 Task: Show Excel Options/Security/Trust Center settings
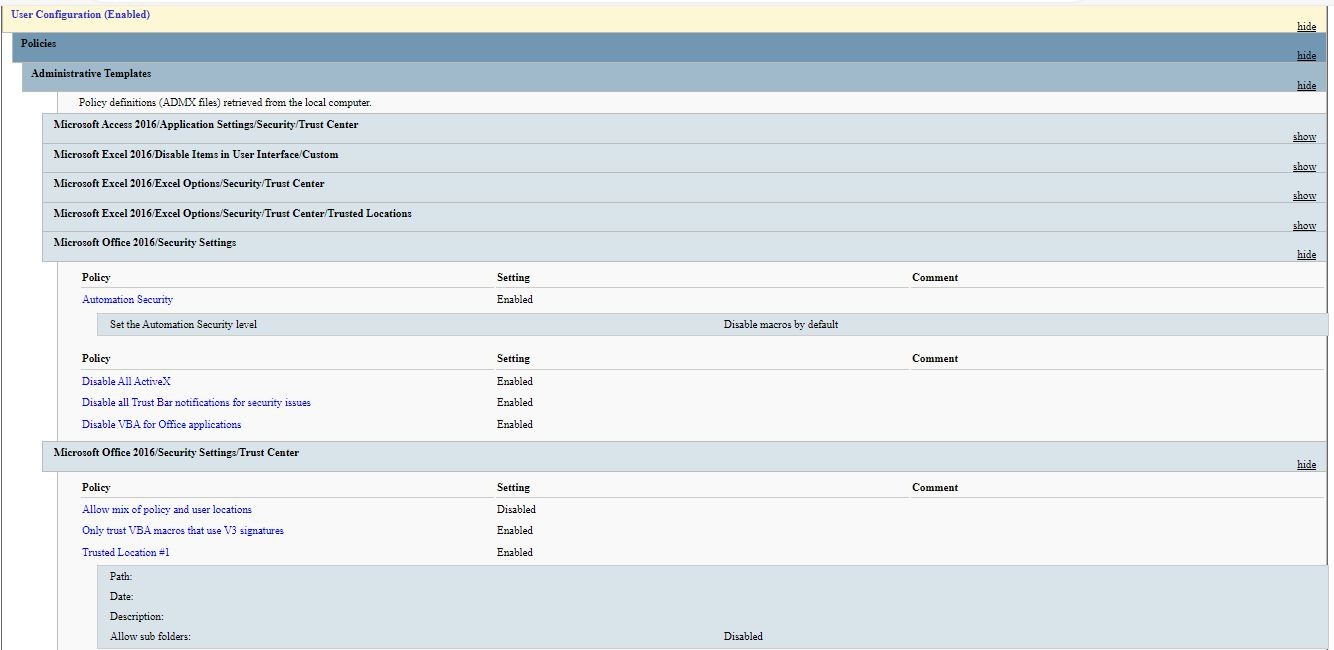pyautogui.click(x=1304, y=196)
